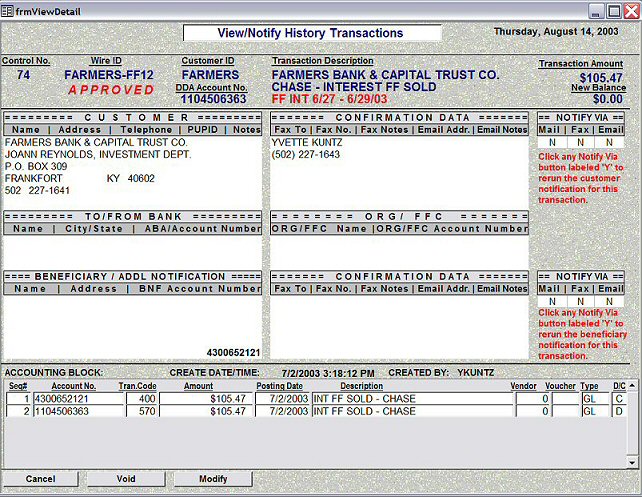Click customer address P.O. BOX 309

tap(36, 166)
